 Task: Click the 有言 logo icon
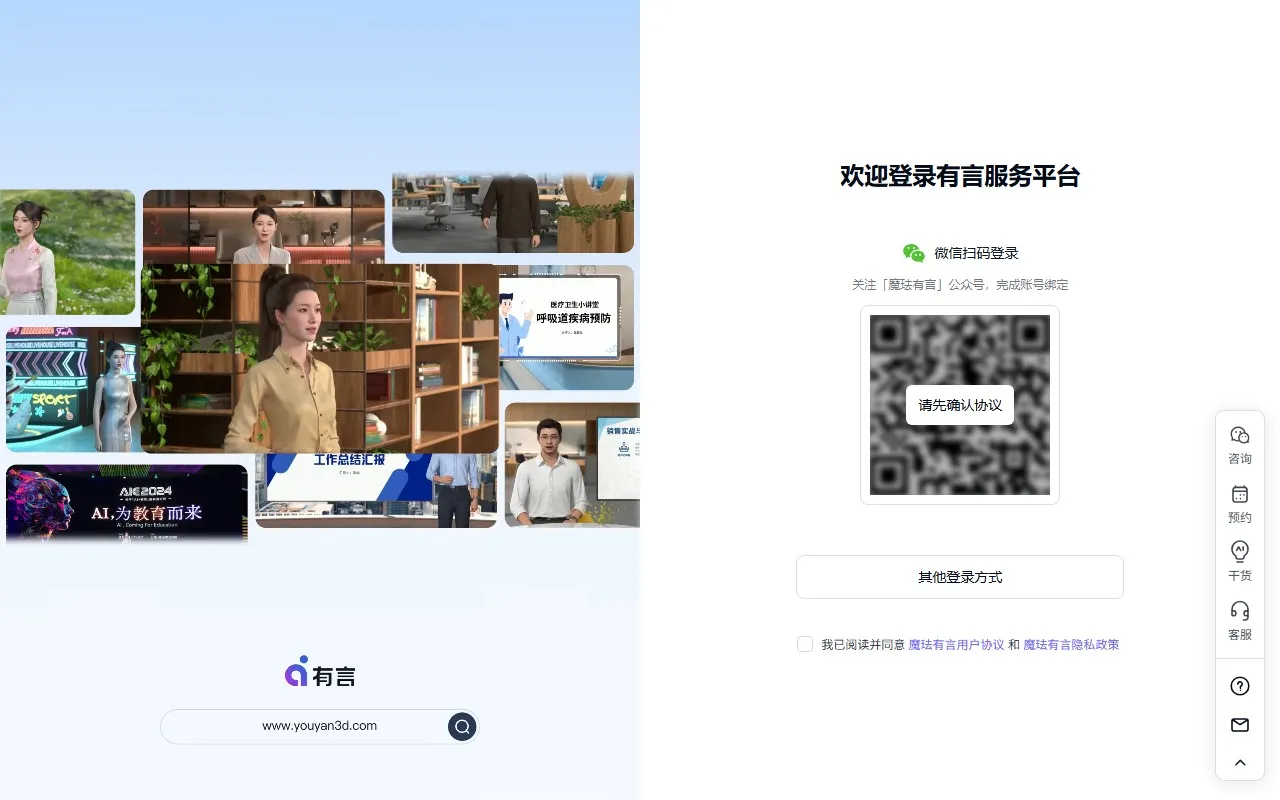click(297, 672)
